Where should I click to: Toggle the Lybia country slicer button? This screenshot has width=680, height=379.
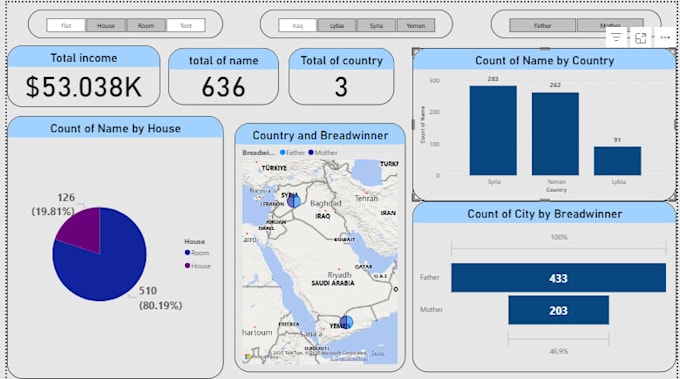(x=337, y=26)
